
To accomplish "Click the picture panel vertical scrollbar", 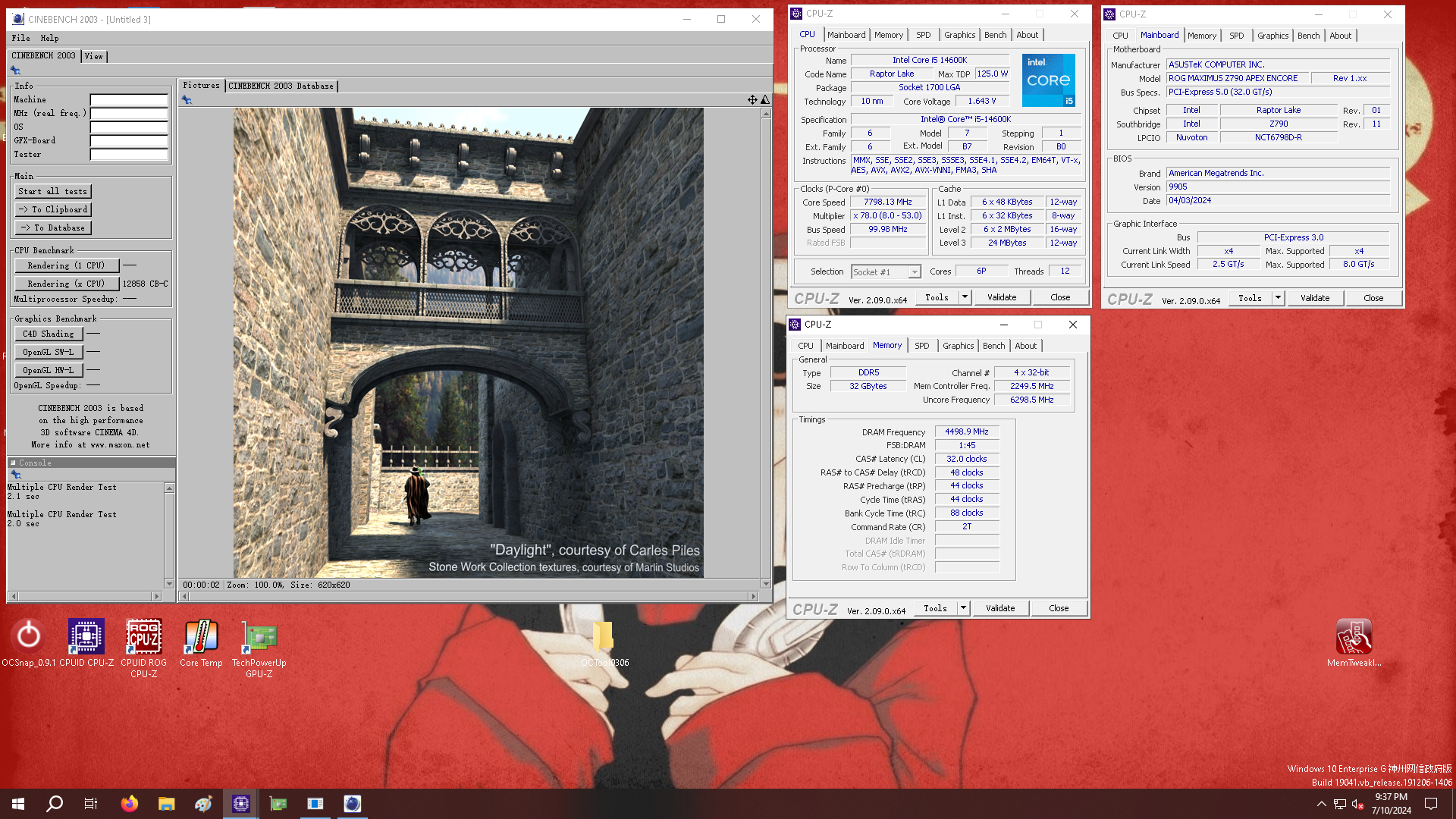I will pos(766,349).
